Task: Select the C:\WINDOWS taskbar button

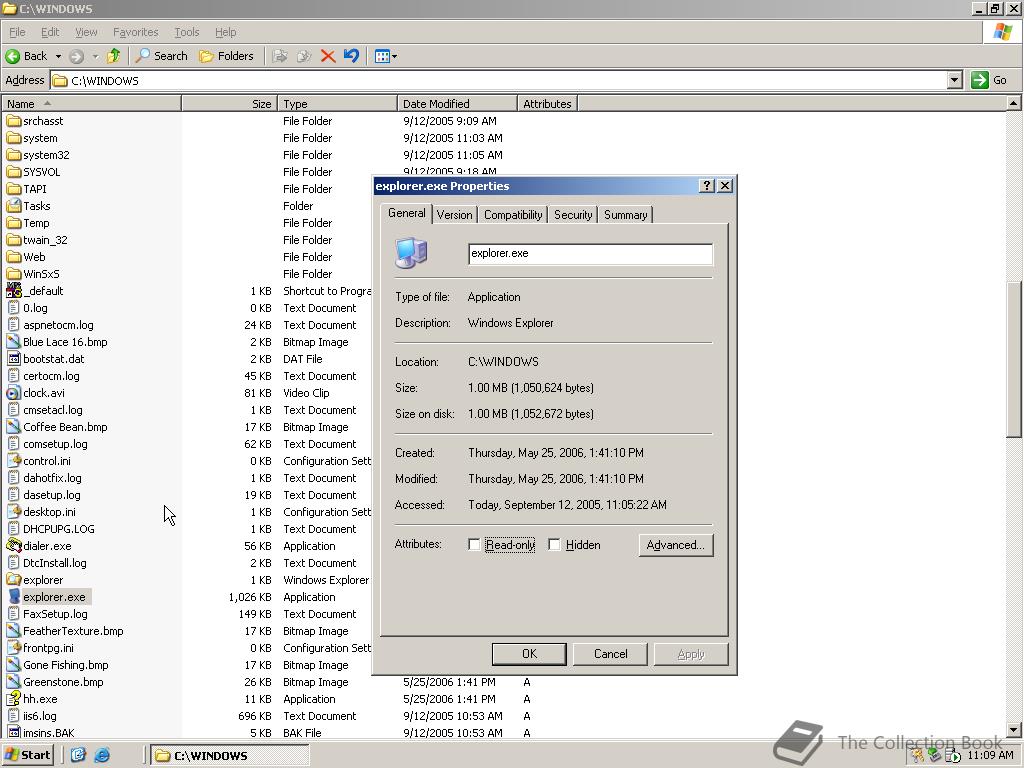Action: 230,756
